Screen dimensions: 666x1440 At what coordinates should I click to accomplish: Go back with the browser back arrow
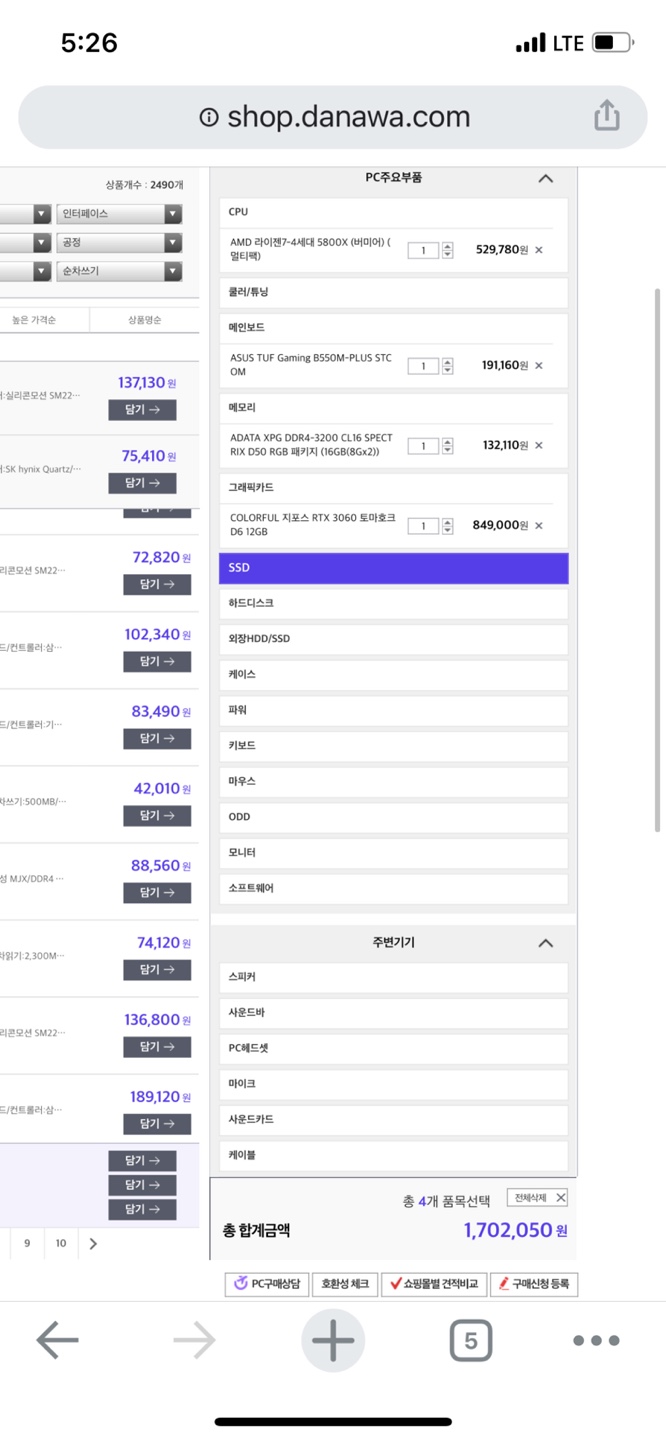(x=57, y=1340)
